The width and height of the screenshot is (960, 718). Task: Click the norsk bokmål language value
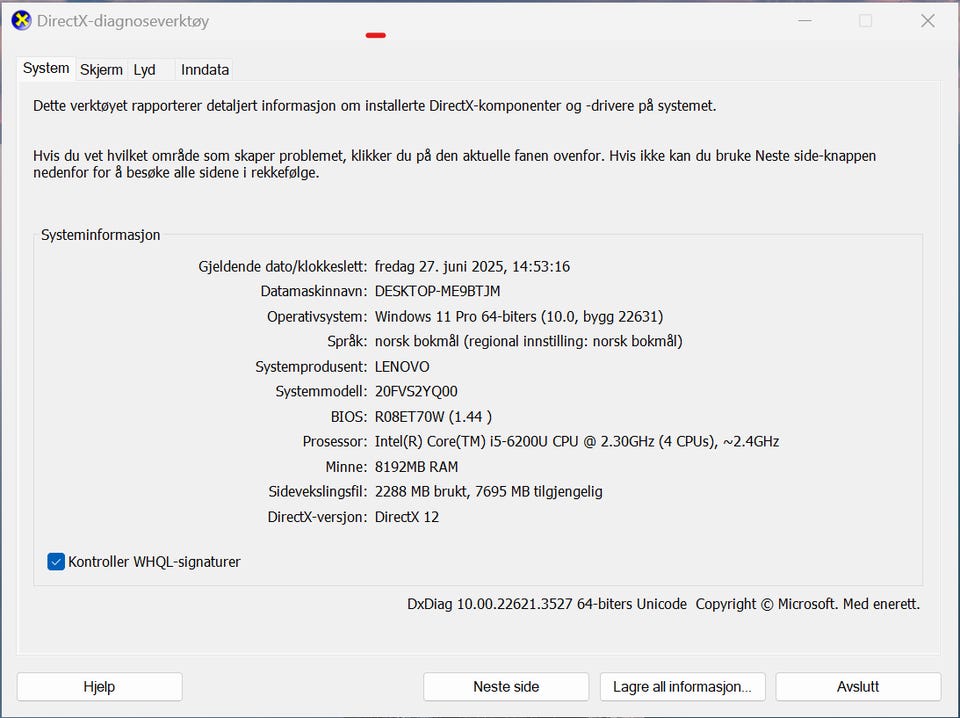pos(528,342)
